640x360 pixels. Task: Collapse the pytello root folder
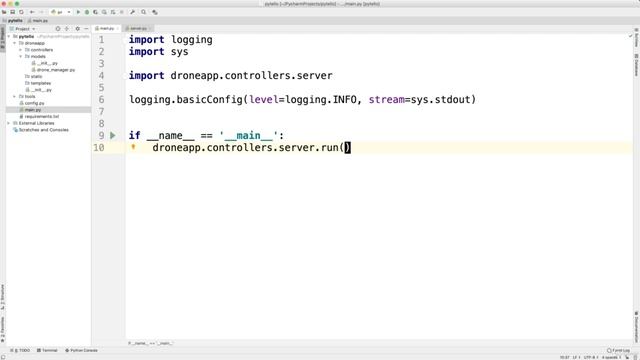pyautogui.click(x=9, y=36)
